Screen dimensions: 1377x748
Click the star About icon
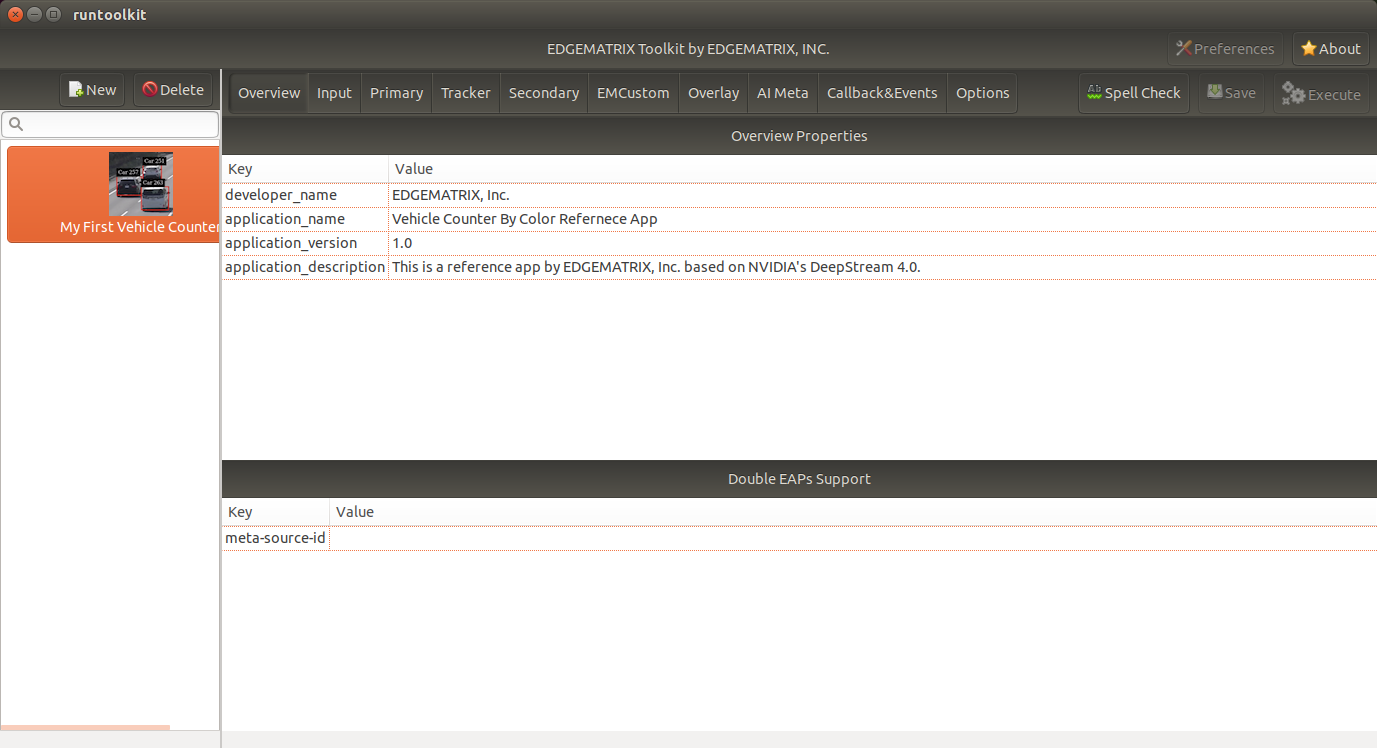click(1308, 49)
